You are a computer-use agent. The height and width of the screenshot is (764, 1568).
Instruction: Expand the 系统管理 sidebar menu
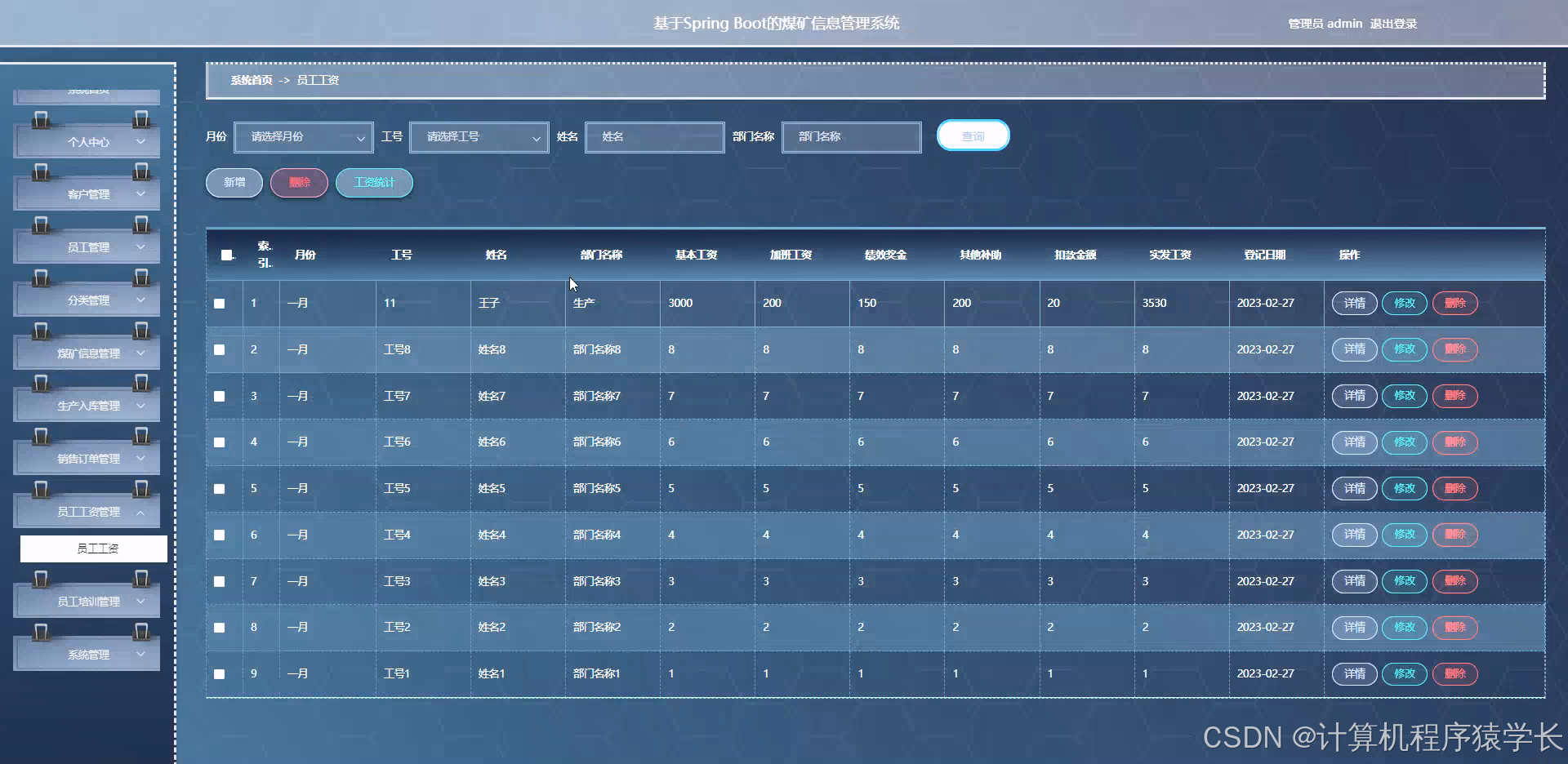(87, 655)
